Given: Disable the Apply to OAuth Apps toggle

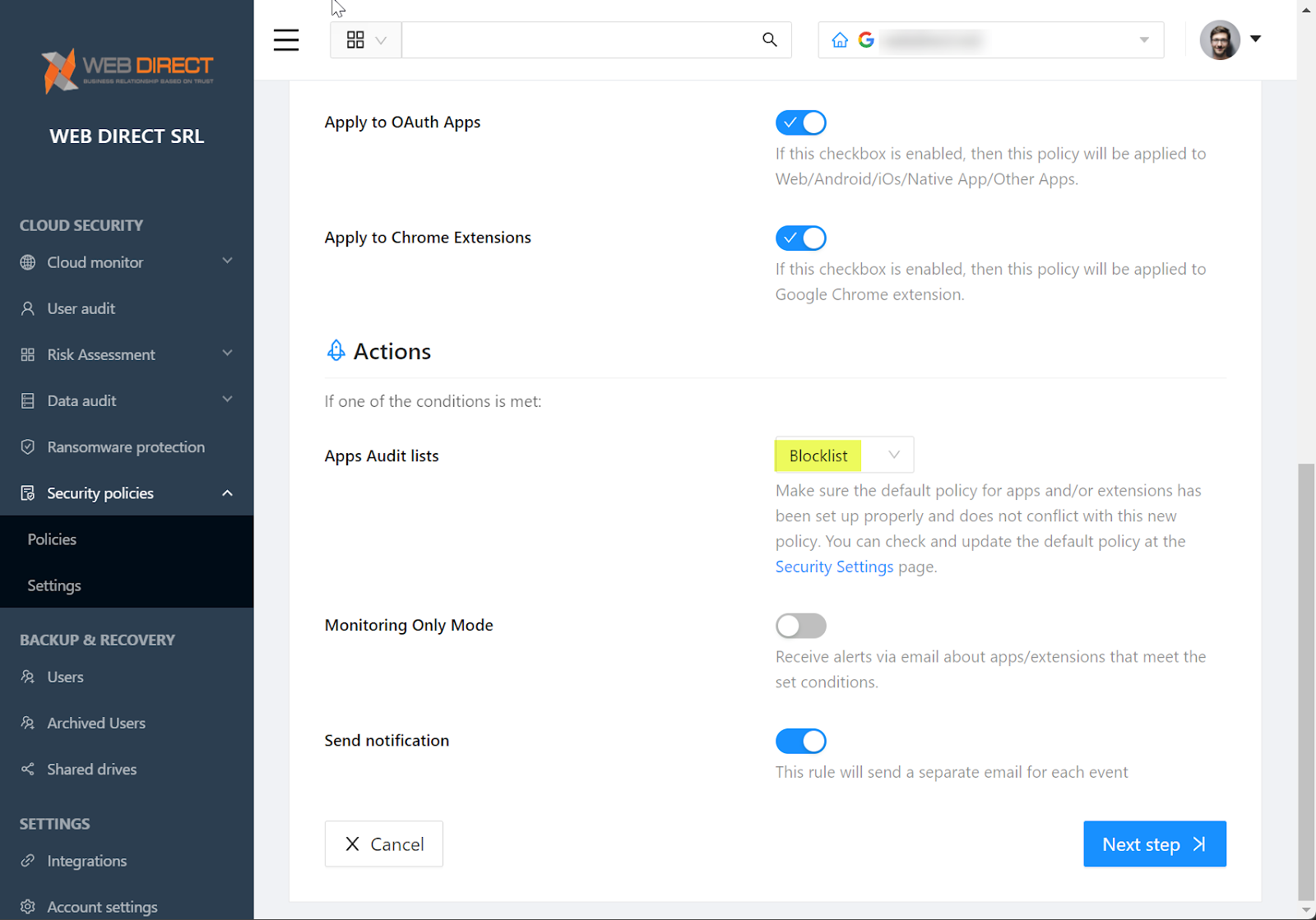Looking at the screenshot, I should pos(800,123).
